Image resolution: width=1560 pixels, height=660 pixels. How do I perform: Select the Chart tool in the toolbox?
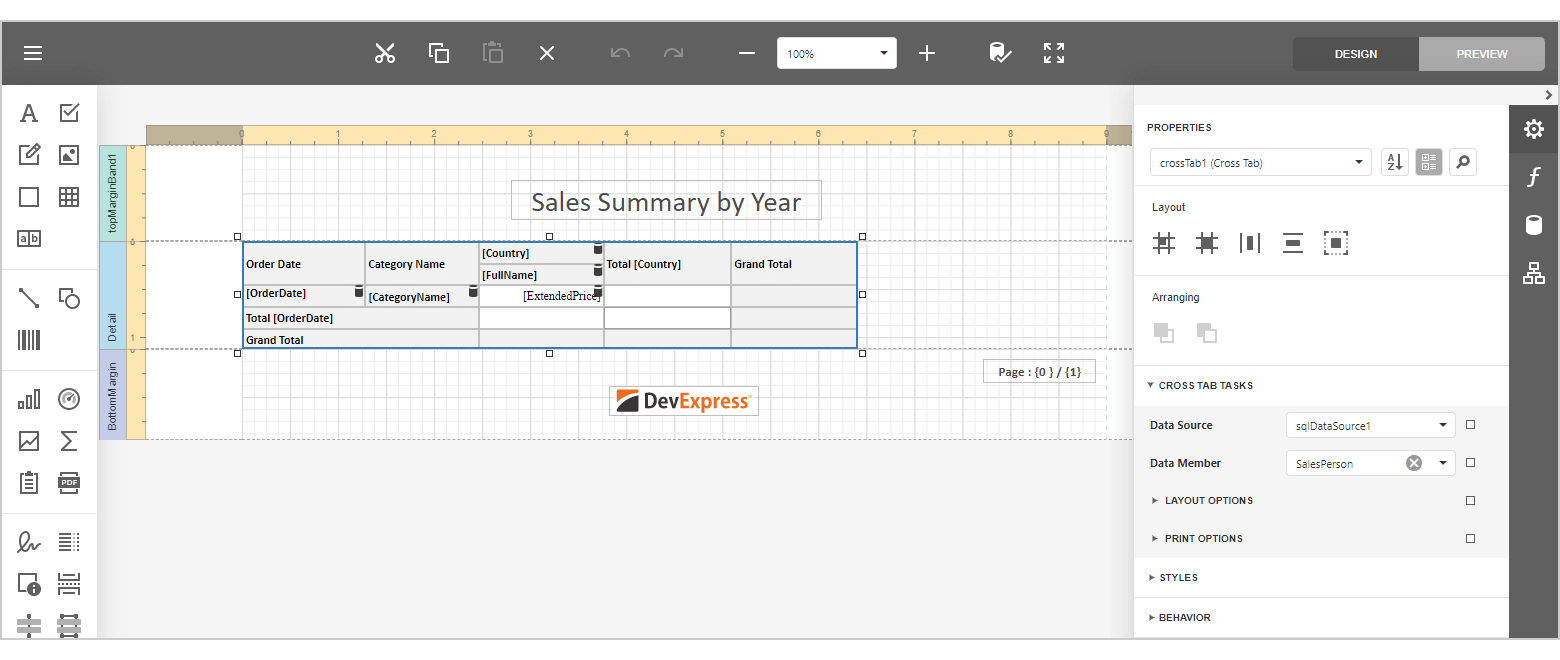click(28, 398)
